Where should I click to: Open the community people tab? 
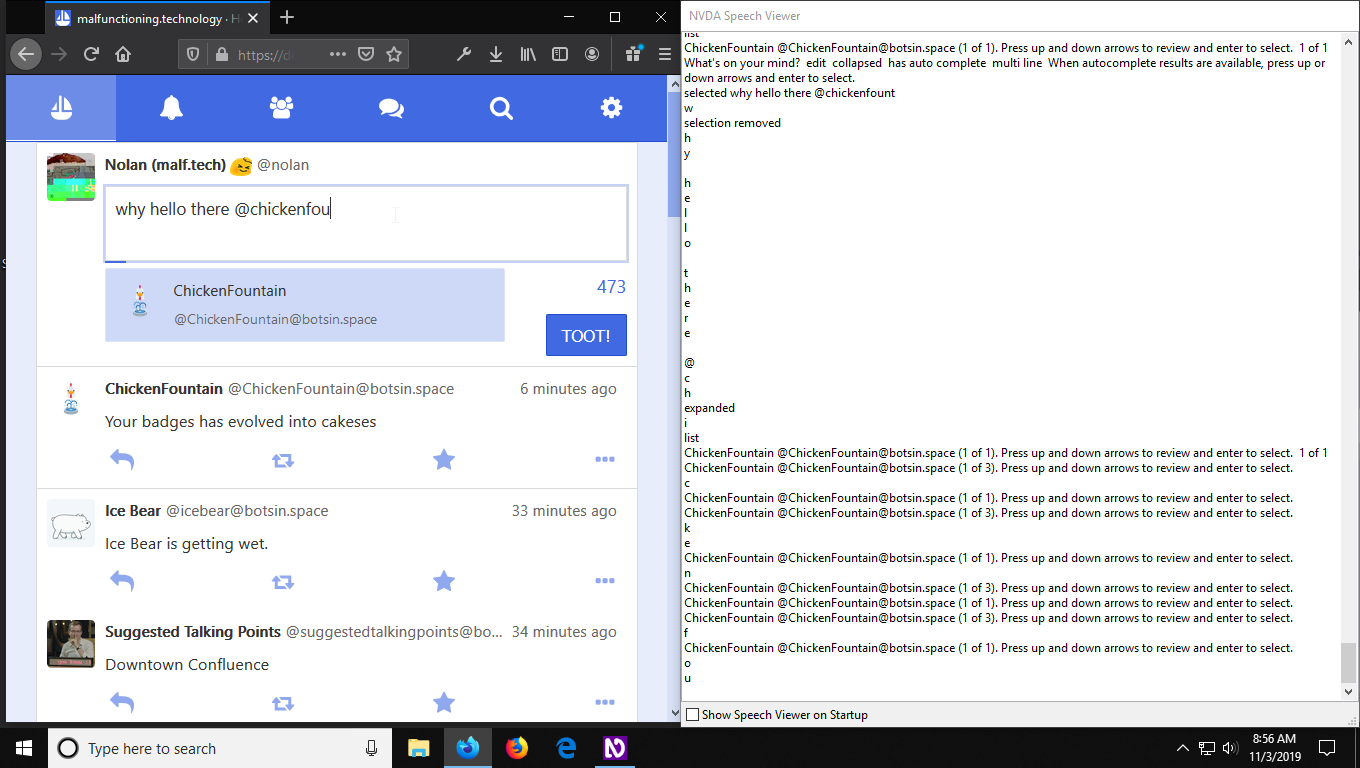coord(281,108)
